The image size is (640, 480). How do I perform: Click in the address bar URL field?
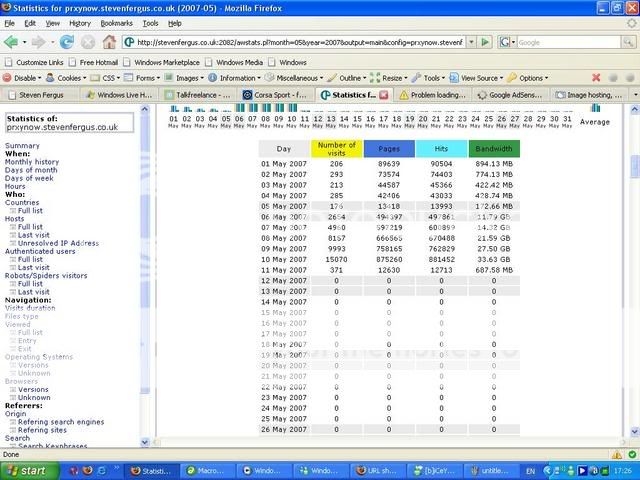[x=300, y=42]
